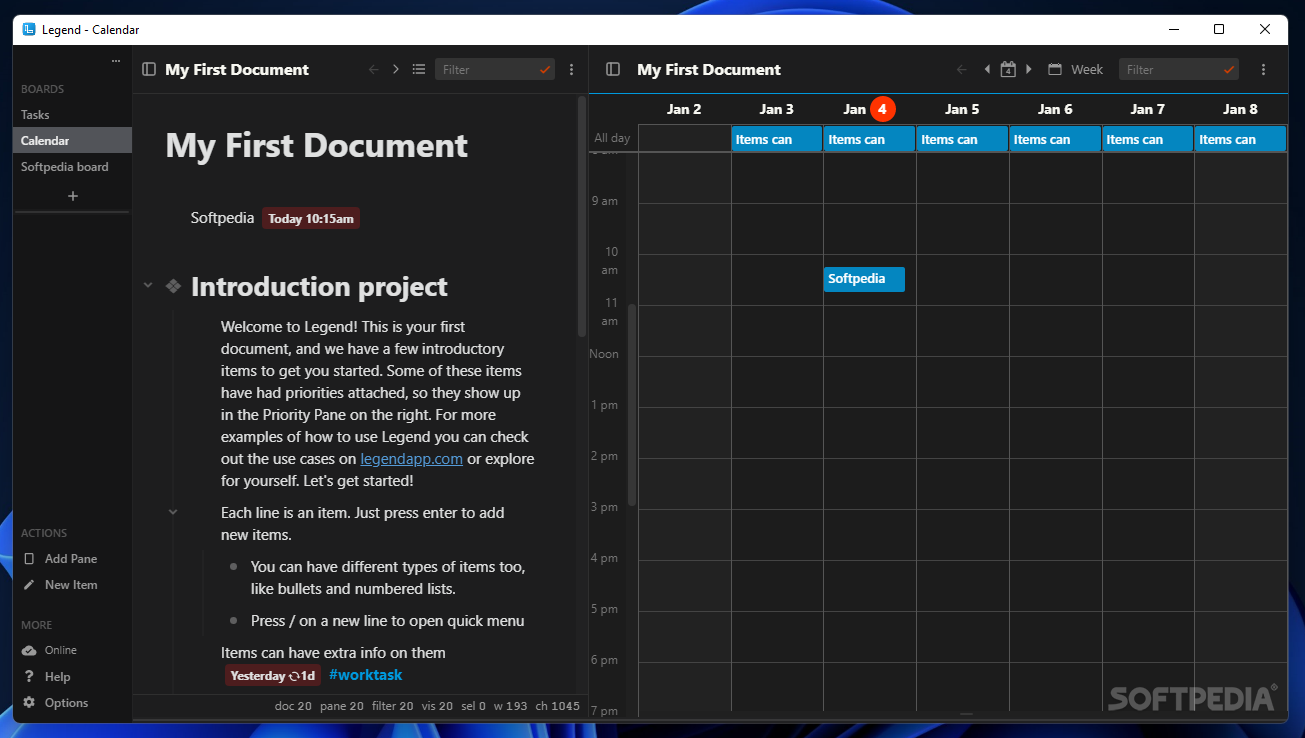Click all-day event 'Items can' on Jan 8
This screenshot has width=1305, height=738.
pyautogui.click(x=1241, y=139)
